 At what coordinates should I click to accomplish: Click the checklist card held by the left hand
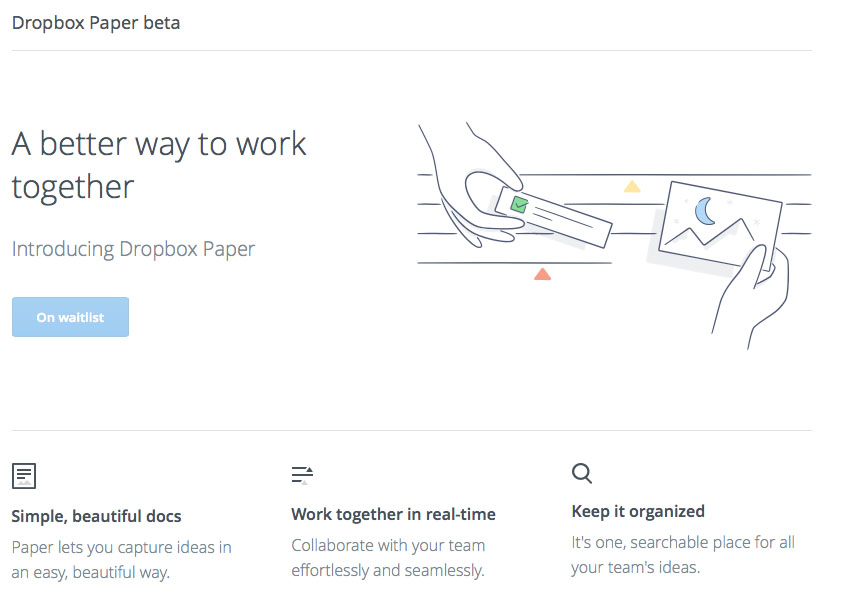(553, 217)
